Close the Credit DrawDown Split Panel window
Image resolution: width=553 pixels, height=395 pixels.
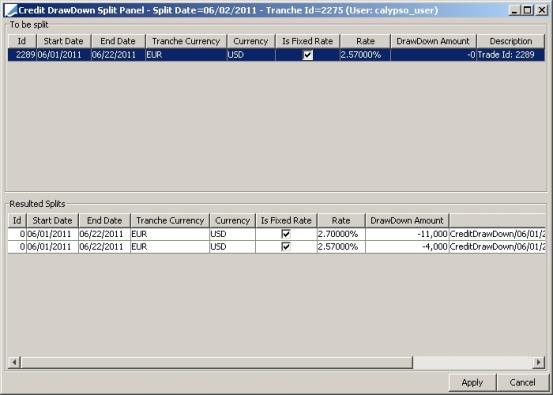(541, 10)
